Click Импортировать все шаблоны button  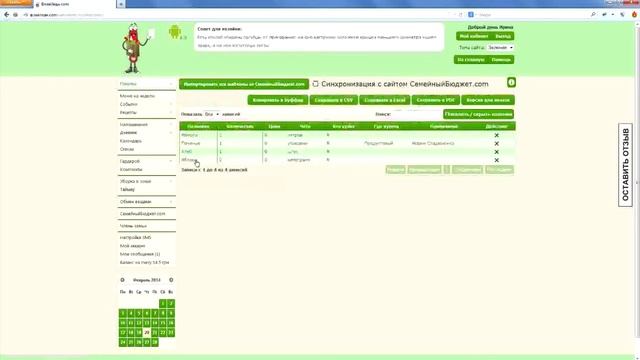[244, 84]
